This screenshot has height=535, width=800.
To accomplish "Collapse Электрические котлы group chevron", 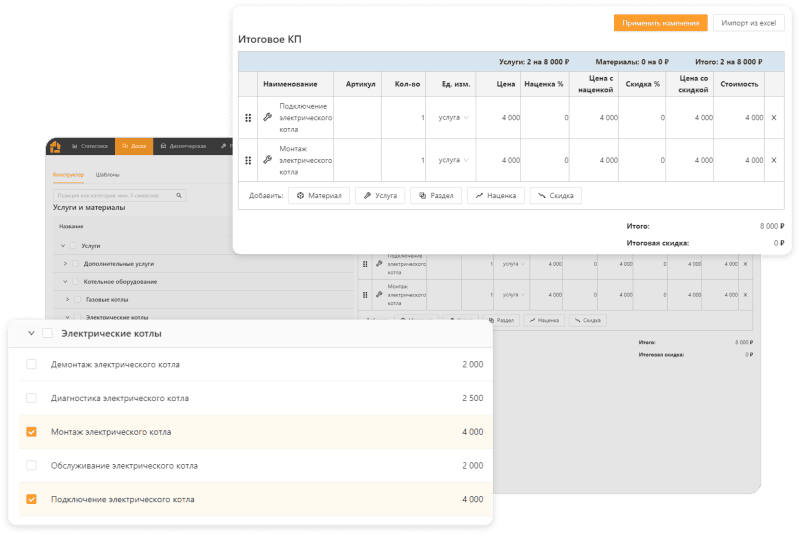I will click(31, 333).
